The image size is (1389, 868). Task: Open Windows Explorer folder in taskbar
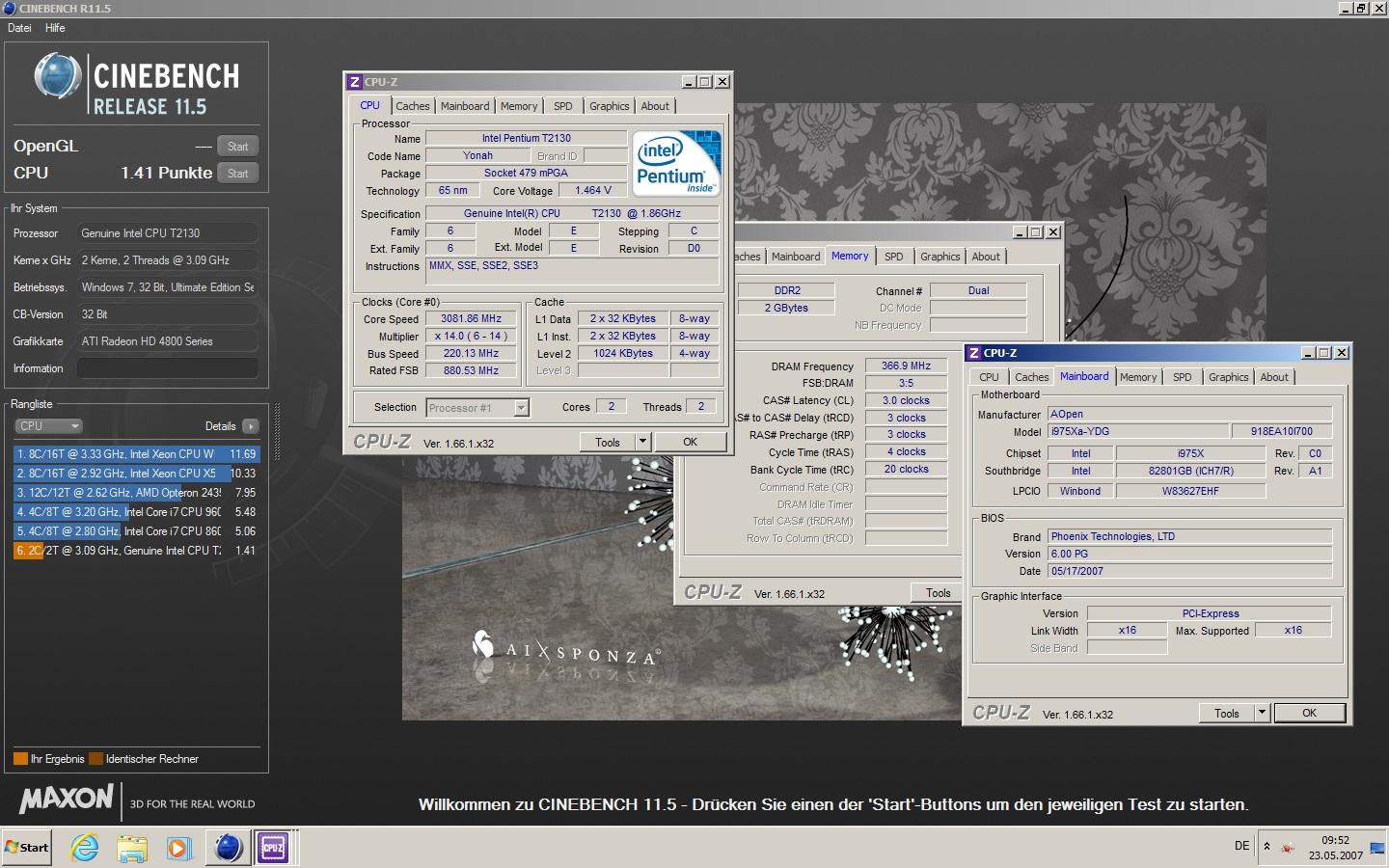coord(132,848)
